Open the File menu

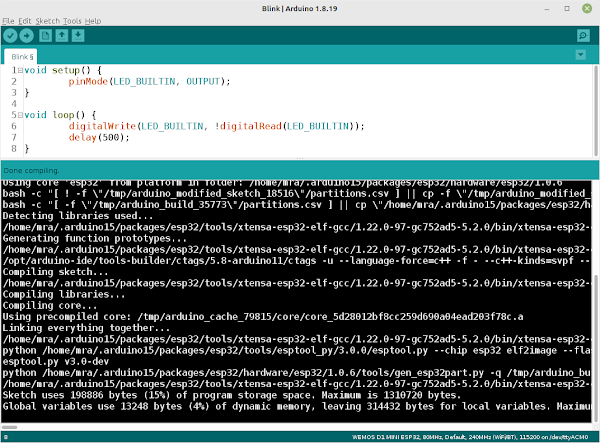click(8, 21)
